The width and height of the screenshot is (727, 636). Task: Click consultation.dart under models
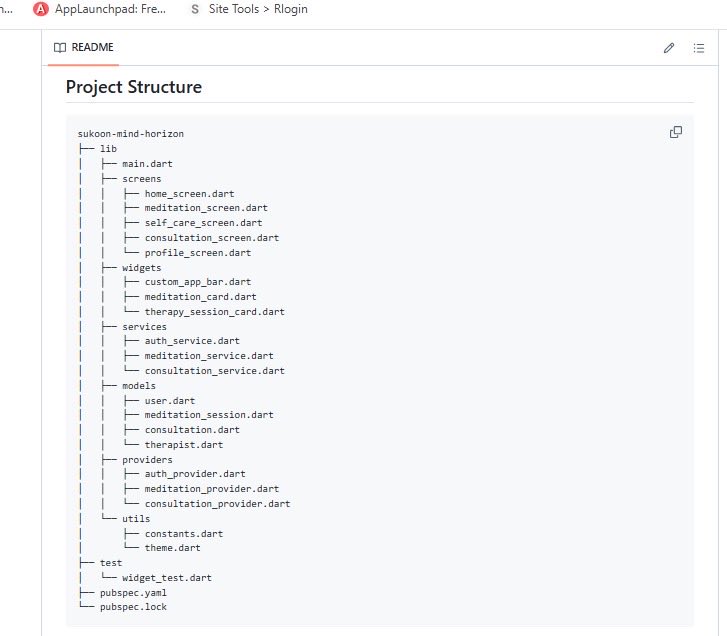click(x=192, y=430)
